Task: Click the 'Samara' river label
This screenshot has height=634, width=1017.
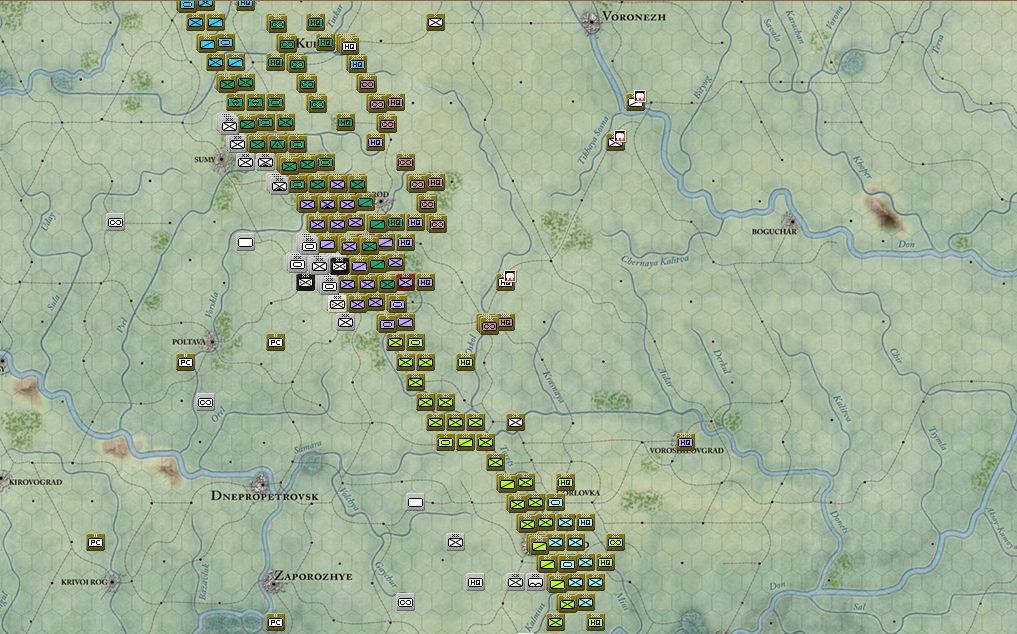Action: tap(307, 447)
